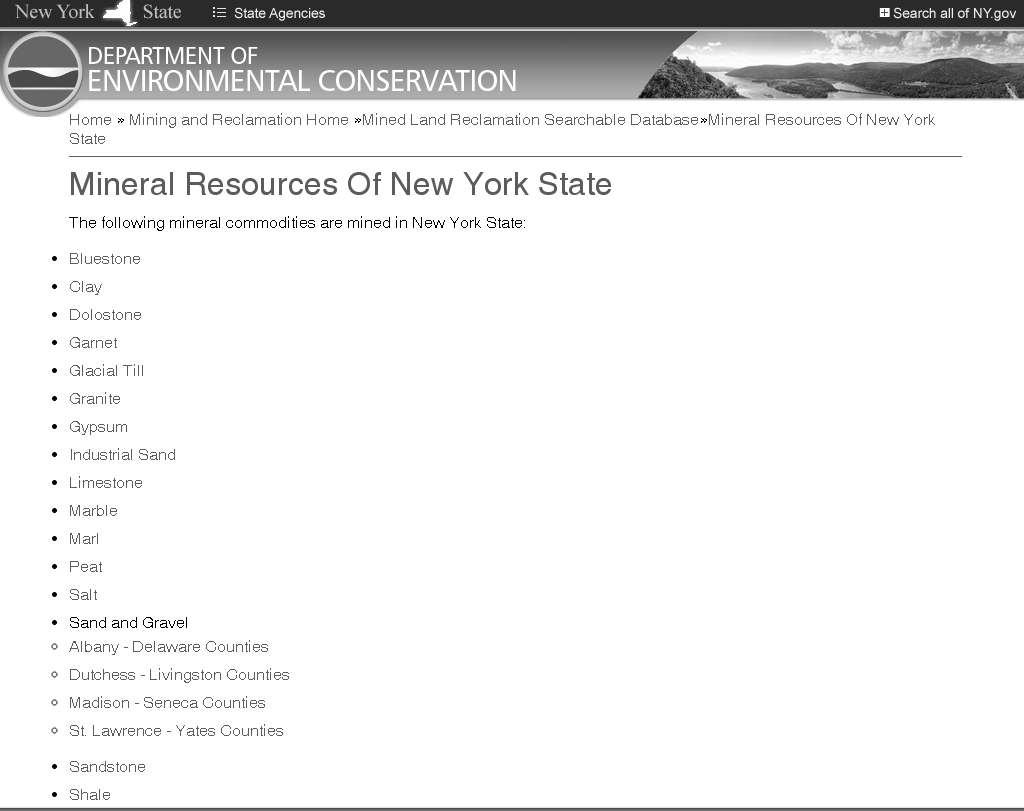Image resolution: width=1024 pixels, height=811 pixels.
Task: Open the Glacial Till link
Action: (x=107, y=371)
